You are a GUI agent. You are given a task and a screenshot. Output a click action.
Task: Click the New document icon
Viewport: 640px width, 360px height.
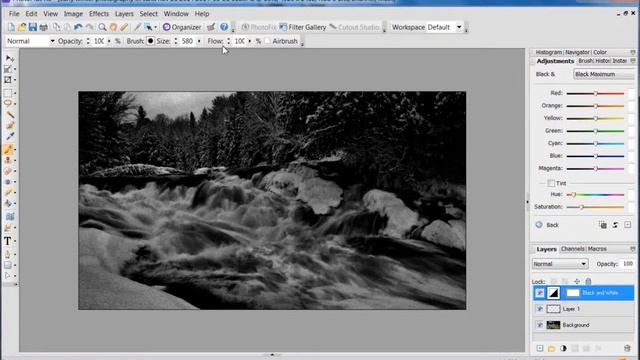11,27
